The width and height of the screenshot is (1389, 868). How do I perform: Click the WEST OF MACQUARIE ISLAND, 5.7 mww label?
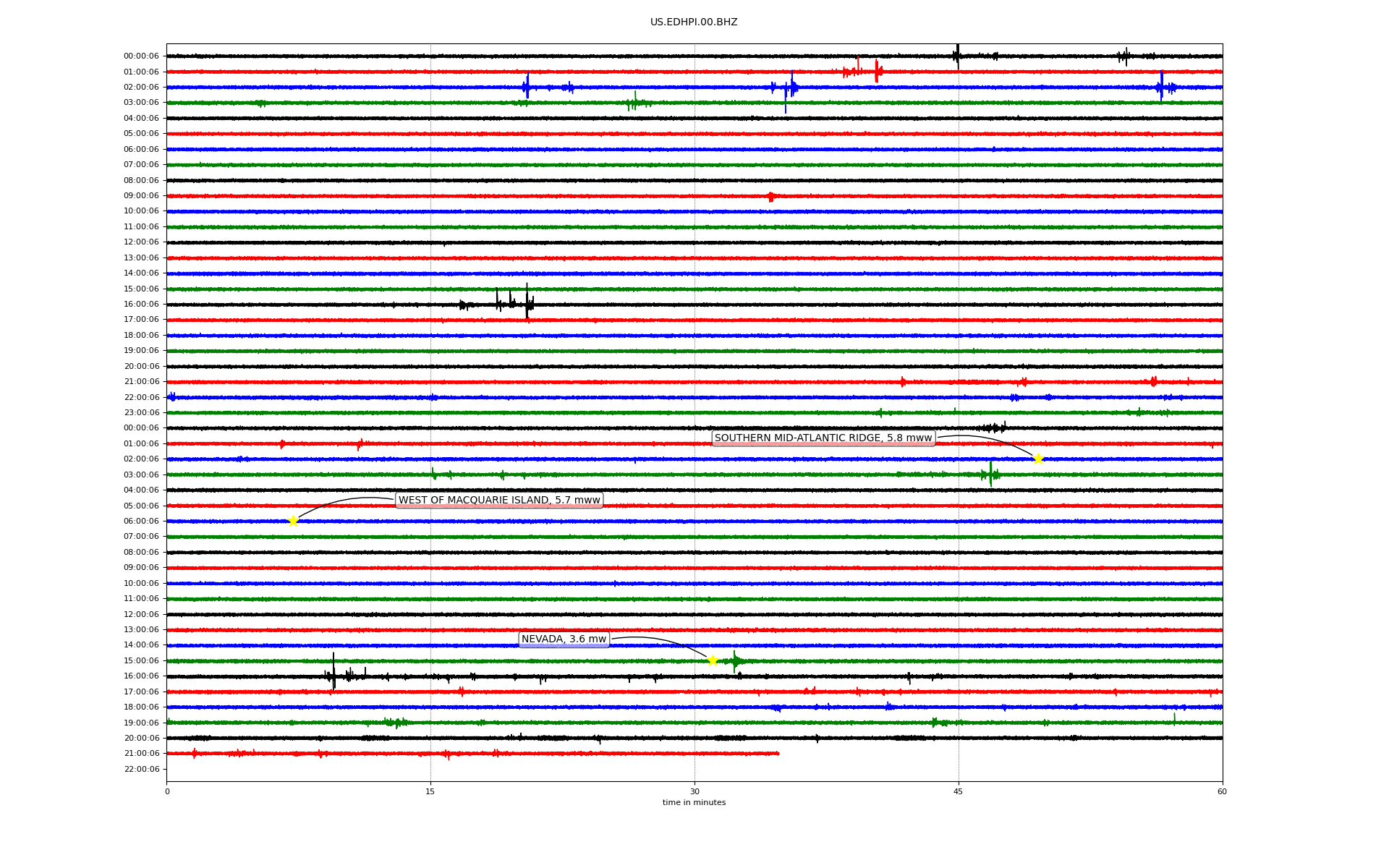coord(499,500)
